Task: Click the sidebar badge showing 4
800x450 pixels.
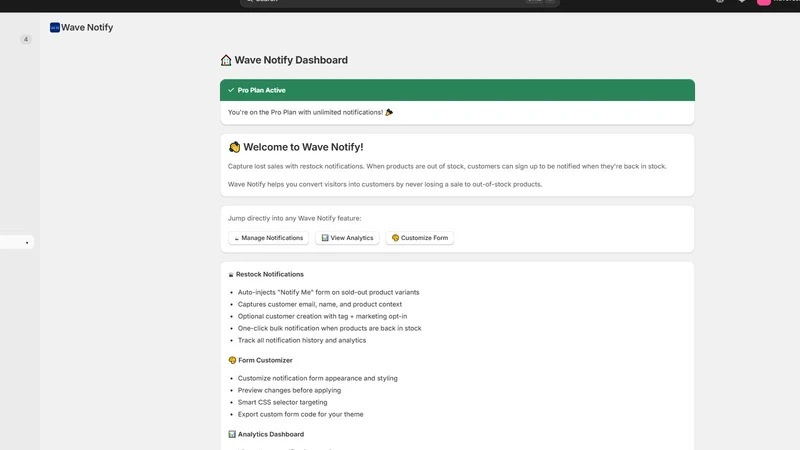Action: (x=26, y=39)
